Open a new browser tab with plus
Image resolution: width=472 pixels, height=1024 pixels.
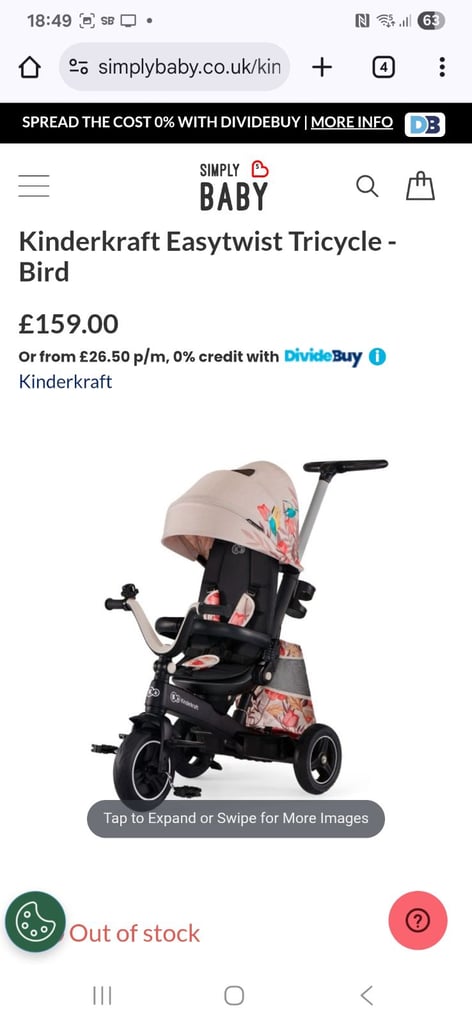[322, 67]
